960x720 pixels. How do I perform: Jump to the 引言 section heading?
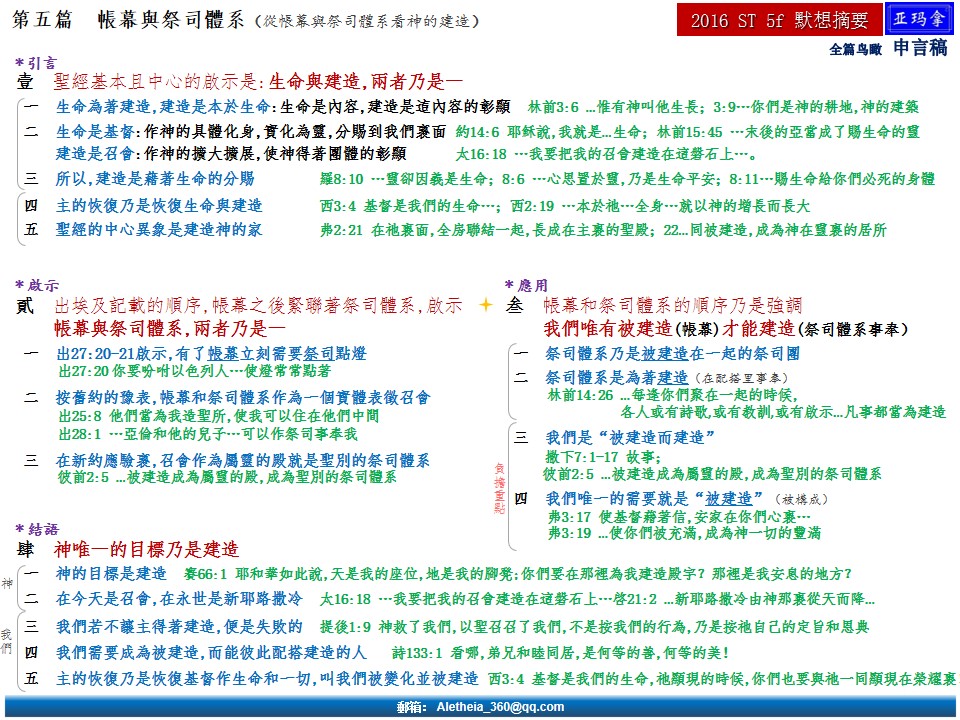pos(40,62)
